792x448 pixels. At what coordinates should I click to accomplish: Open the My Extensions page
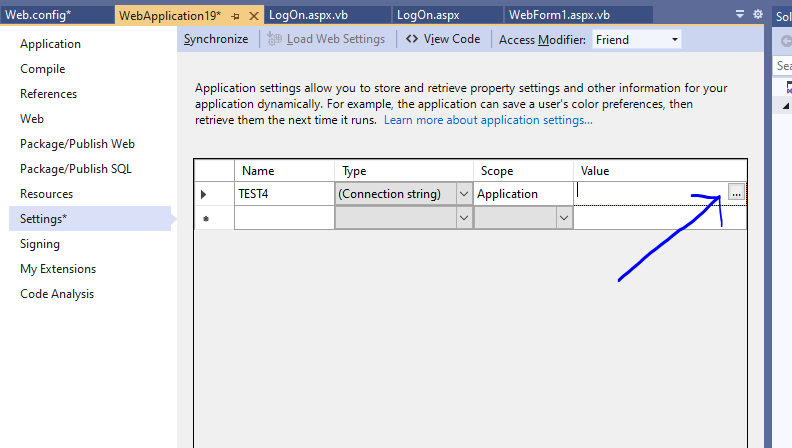pyautogui.click(x=58, y=269)
